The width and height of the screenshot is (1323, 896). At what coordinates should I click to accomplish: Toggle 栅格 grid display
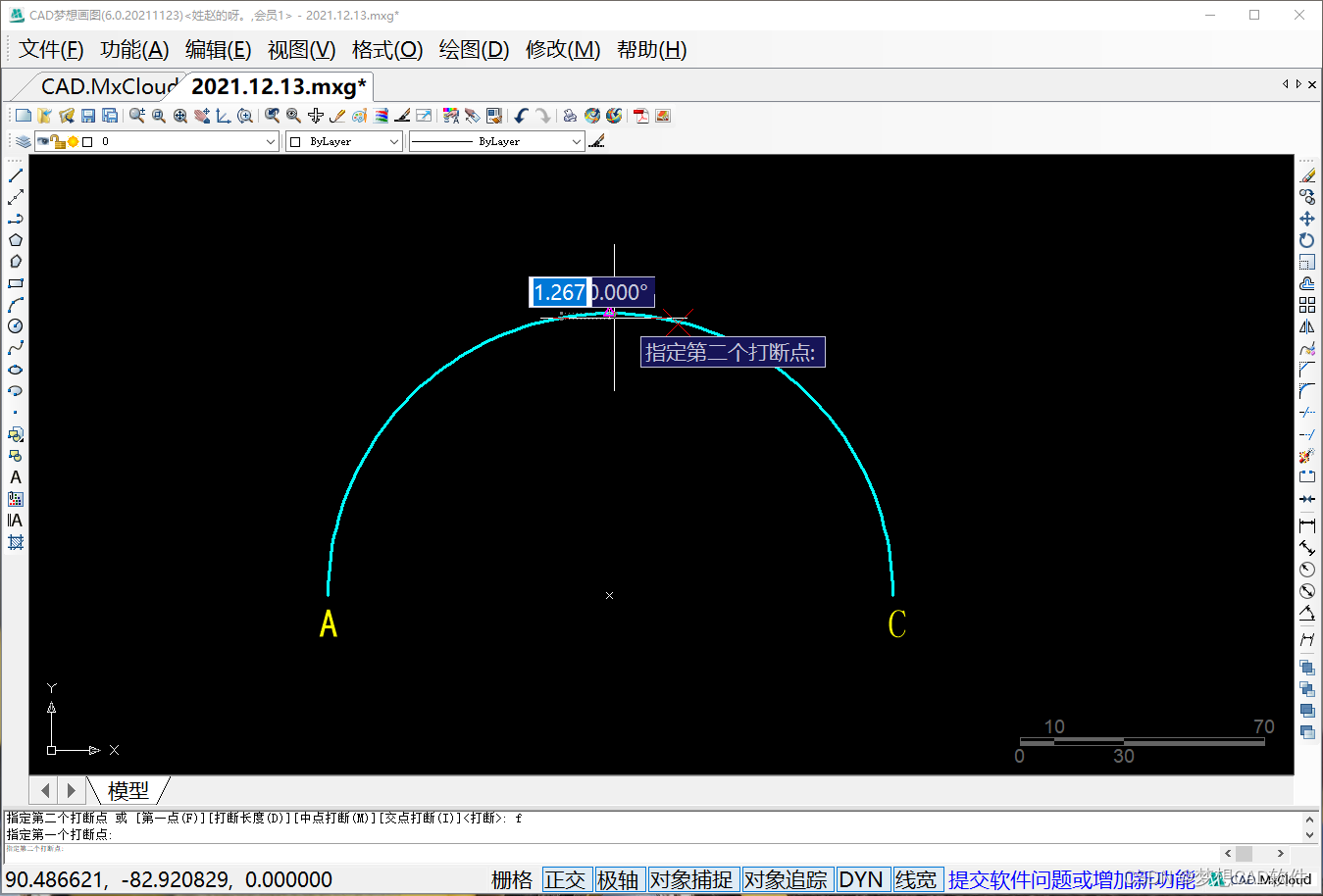pos(512,879)
